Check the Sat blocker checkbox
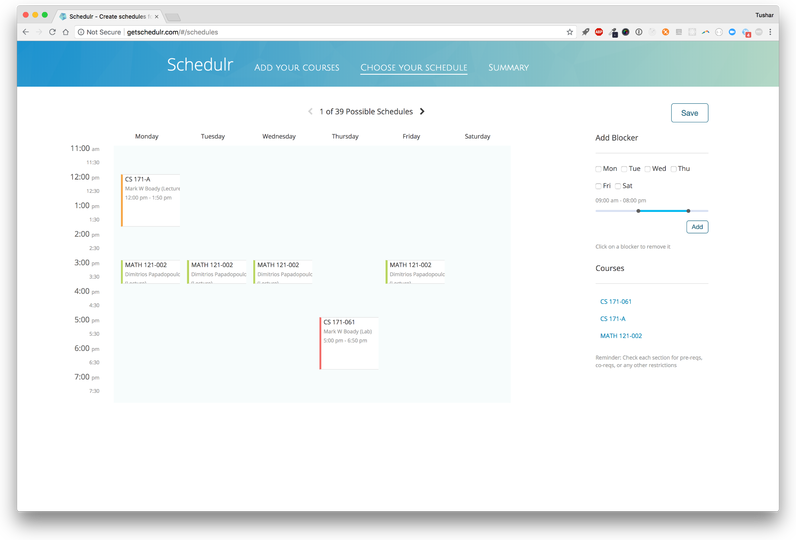This screenshot has height=540, width=796. pyautogui.click(x=618, y=186)
